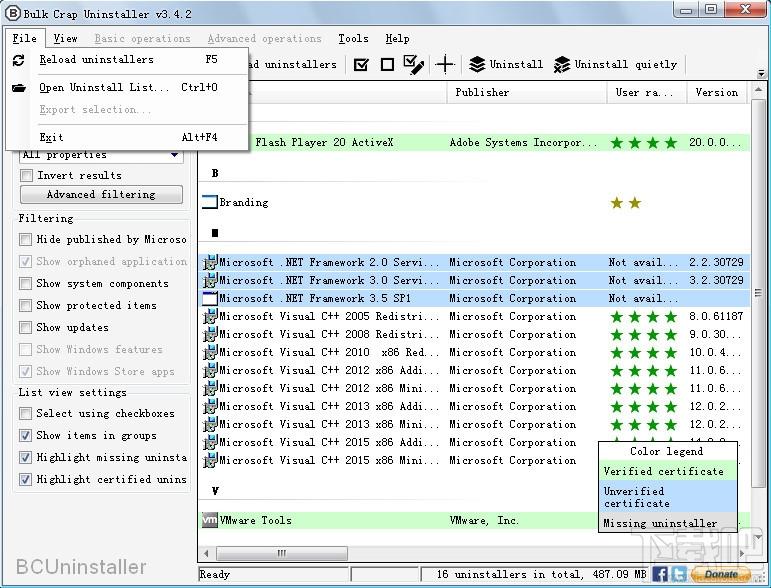The height and width of the screenshot is (588, 771).
Task: Click the Visual C++ 2012 x86 Addi installer icon
Action: pos(210,370)
